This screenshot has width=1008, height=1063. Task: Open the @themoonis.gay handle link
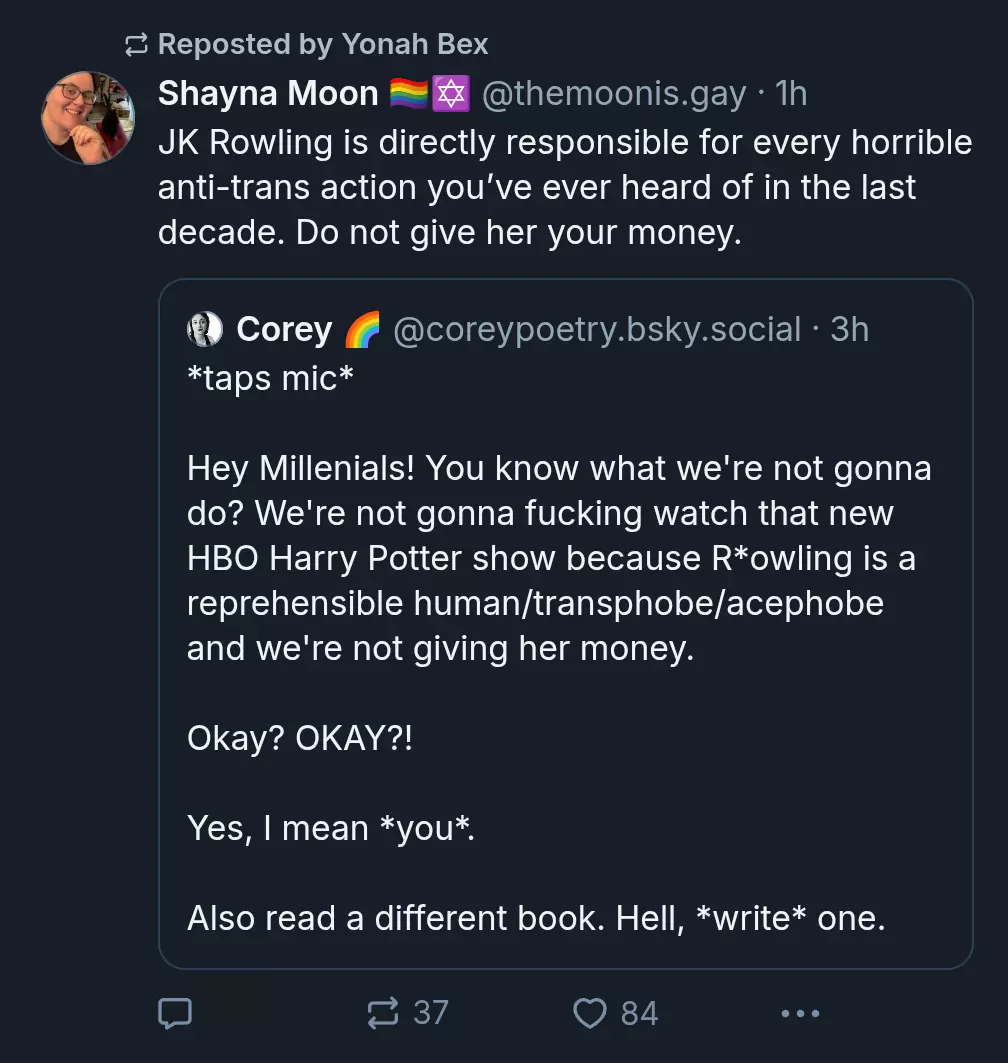point(613,94)
